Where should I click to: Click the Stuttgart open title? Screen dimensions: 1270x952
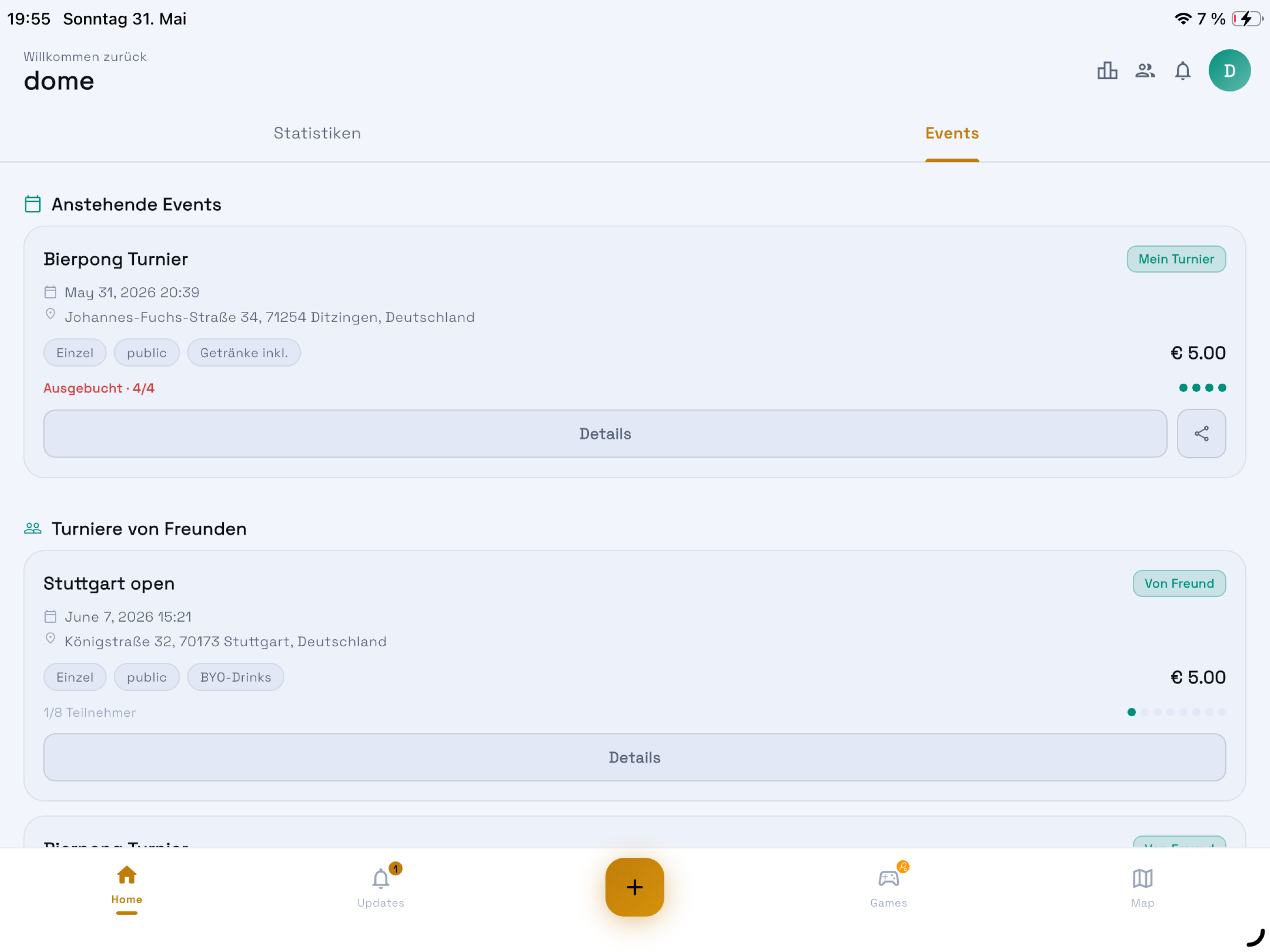coord(109,583)
